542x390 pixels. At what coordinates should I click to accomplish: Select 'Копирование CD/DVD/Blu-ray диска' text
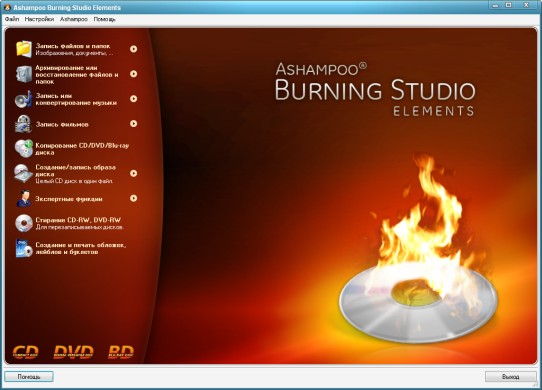(82, 149)
